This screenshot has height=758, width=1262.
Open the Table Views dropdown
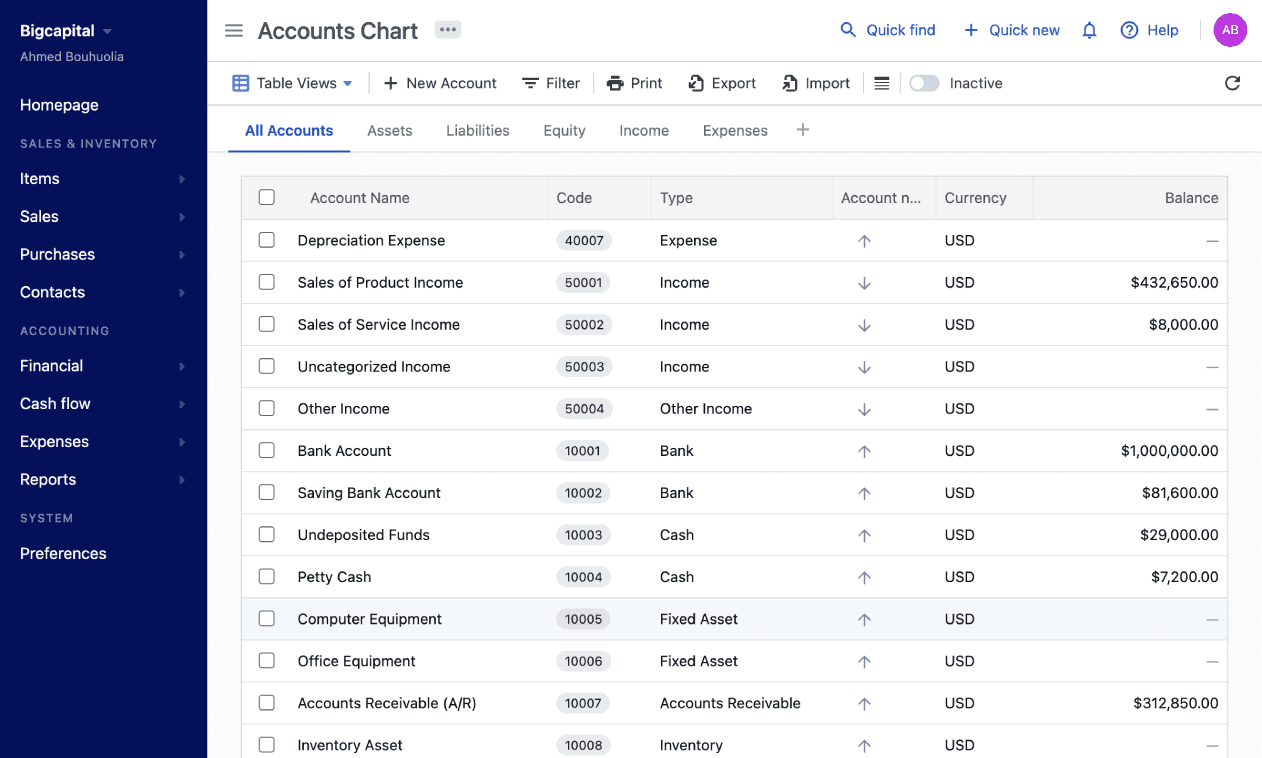click(x=293, y=83)
